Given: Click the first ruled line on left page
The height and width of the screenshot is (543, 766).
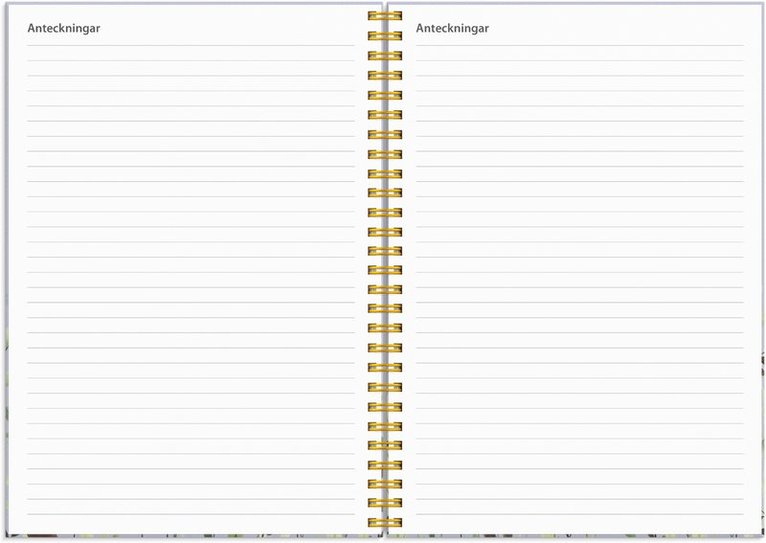Looking at the screenshot, I should (190, 45).
